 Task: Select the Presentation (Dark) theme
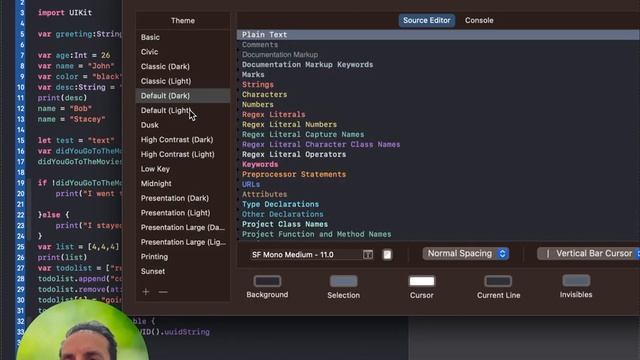tap(183, 198)
